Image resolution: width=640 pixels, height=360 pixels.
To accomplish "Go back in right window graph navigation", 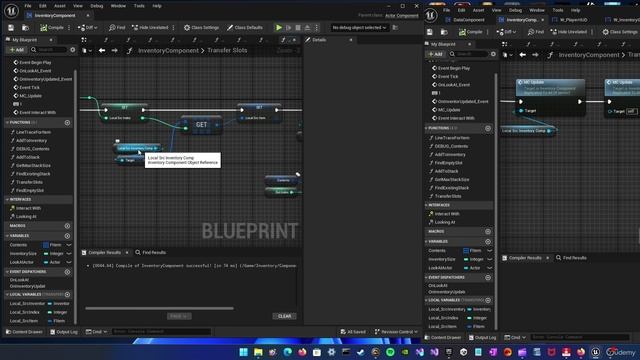I will click(522, 55).
